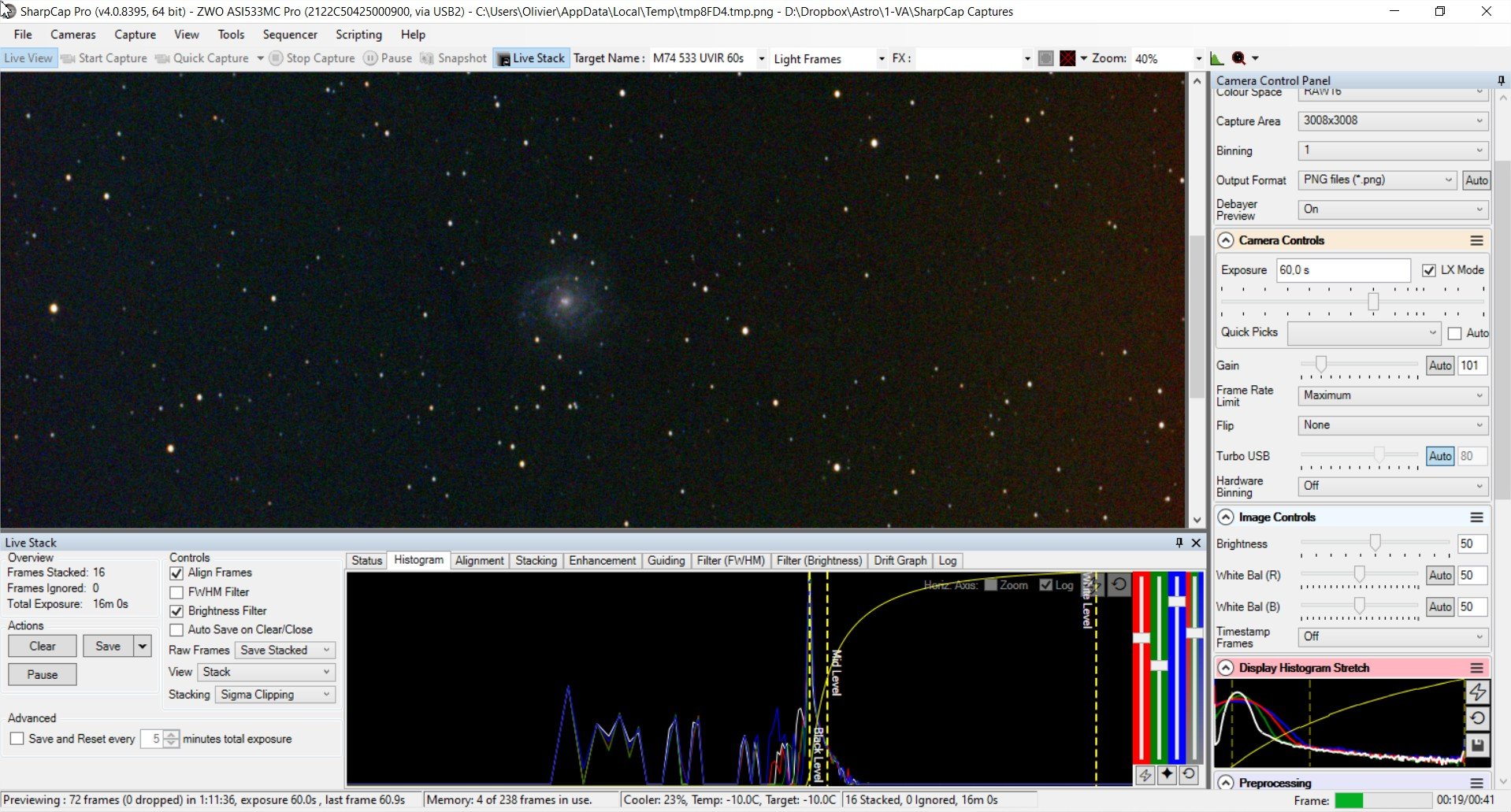The height and width of the screenshot is (812, 1511).
Task: Click the focus assistant magnifier icon
Action: (1238, 58)
